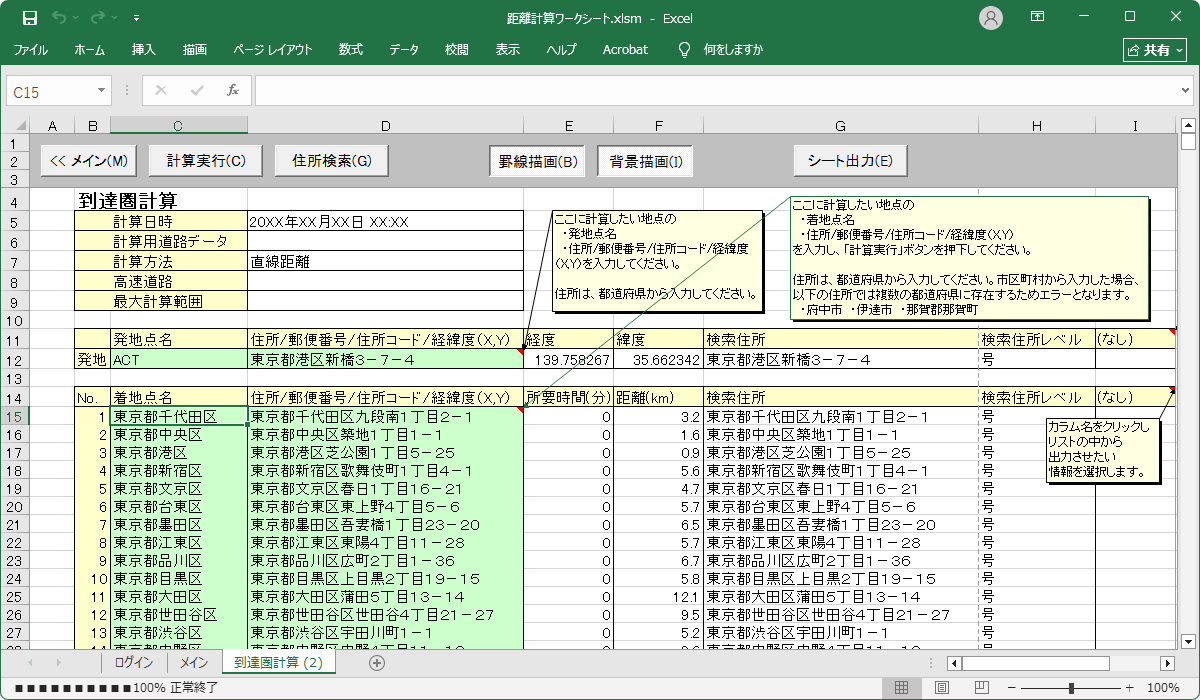
Task: Open the 数式 ribbon tab
Action: coord(350,49)
